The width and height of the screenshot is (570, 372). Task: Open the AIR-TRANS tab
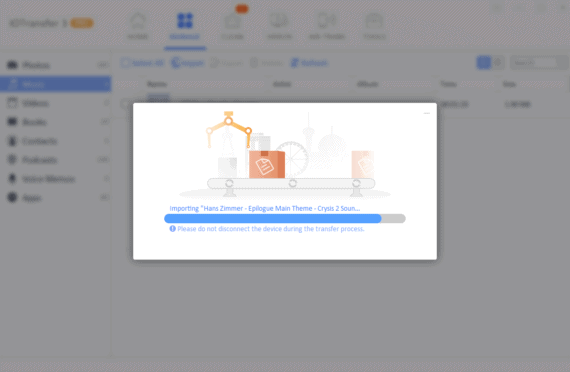(326, 25)
